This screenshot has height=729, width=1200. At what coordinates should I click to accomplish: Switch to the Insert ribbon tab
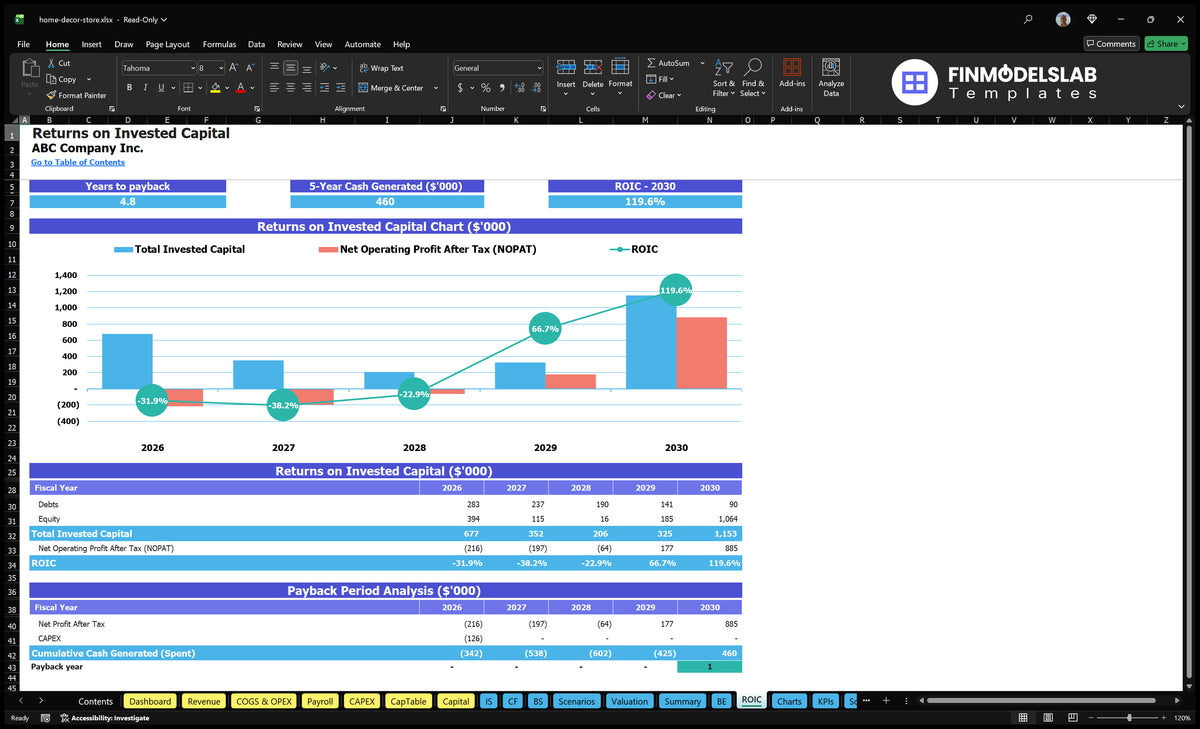click(x=91, y=44)
